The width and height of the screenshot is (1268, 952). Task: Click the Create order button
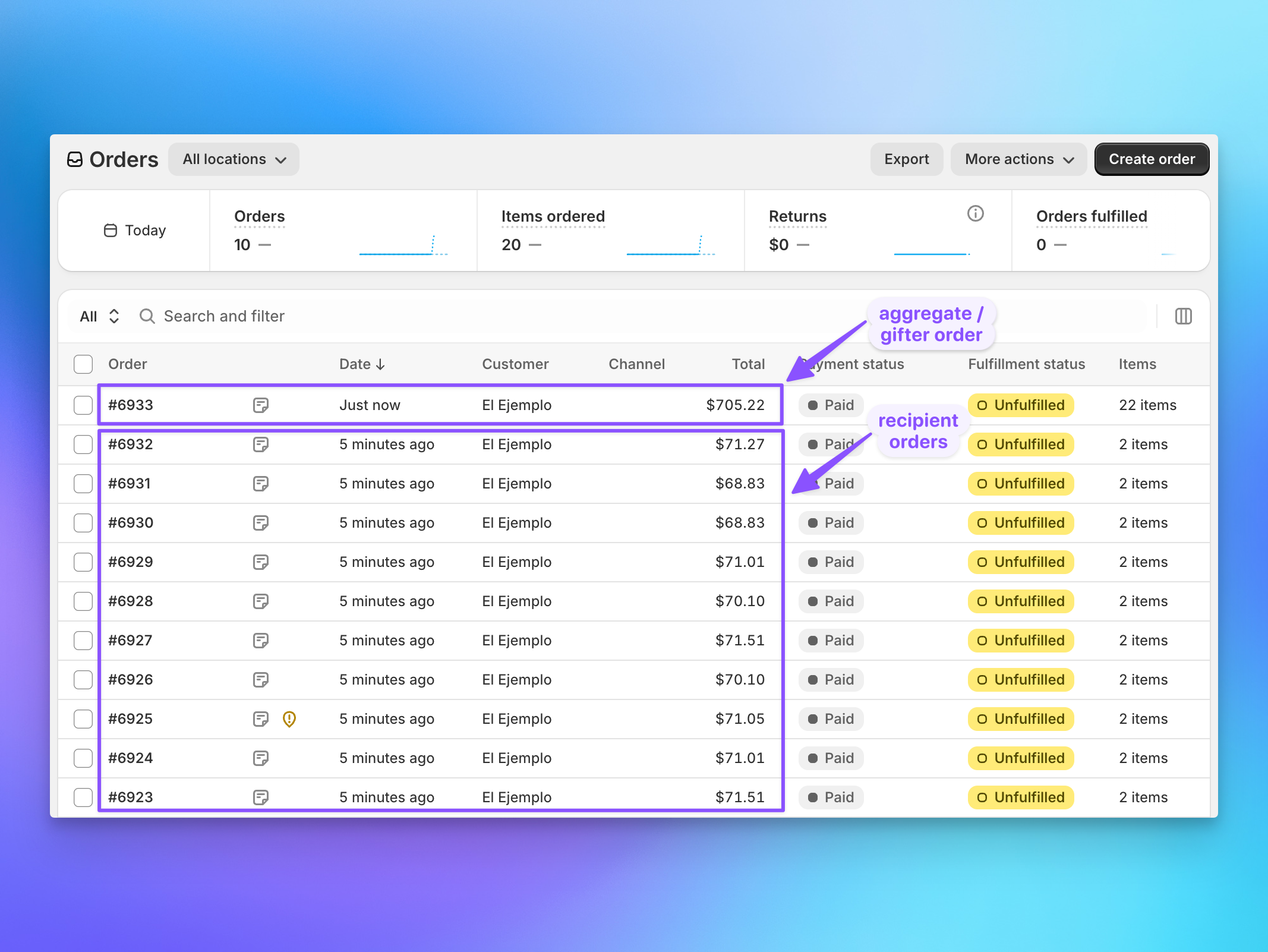1151,159
